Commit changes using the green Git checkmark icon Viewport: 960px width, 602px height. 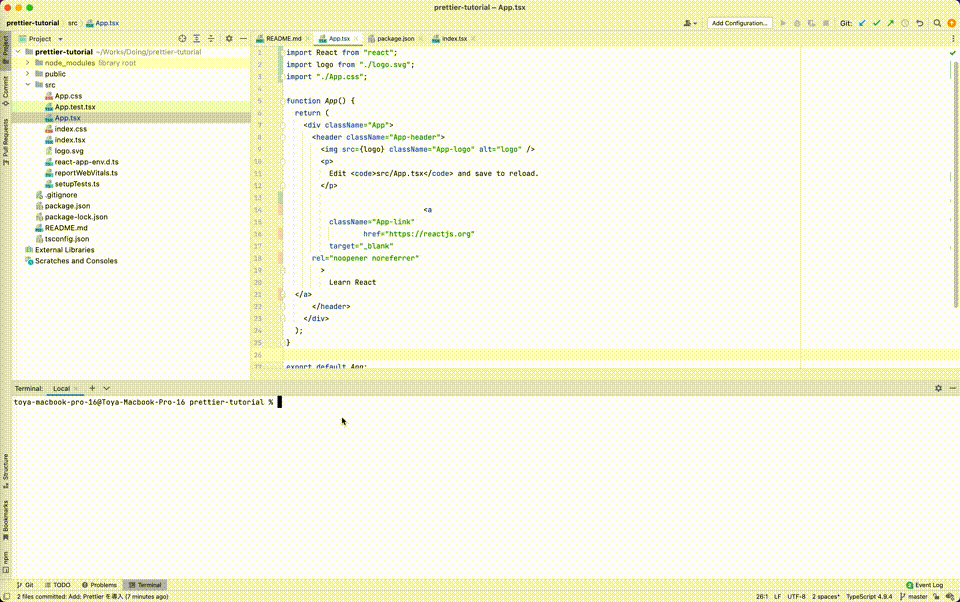(x=877, y=21)
